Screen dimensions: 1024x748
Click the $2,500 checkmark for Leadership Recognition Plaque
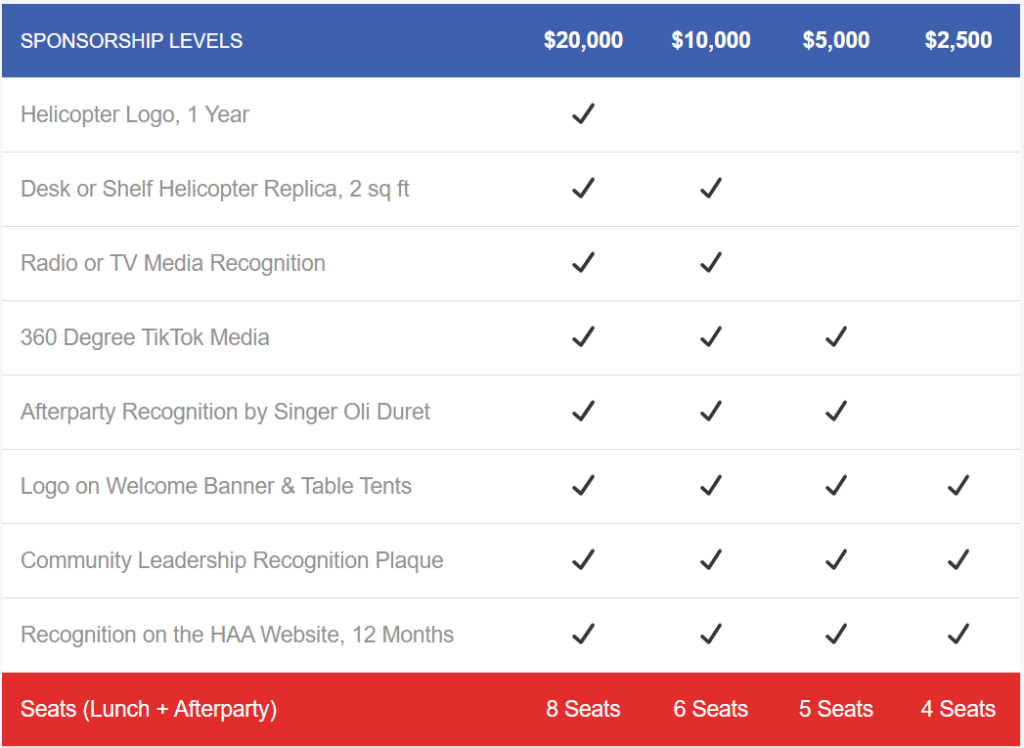[x=958, y=560]
